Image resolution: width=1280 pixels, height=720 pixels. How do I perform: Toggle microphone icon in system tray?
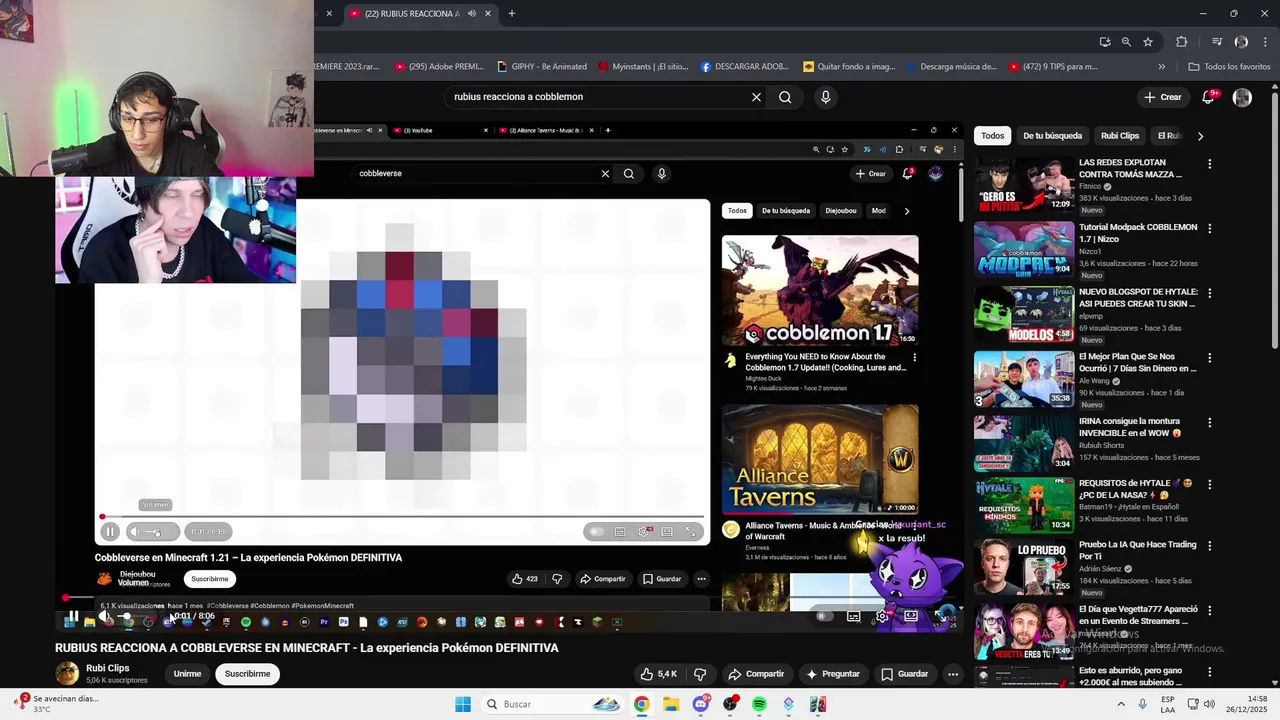coord(1142,704)
